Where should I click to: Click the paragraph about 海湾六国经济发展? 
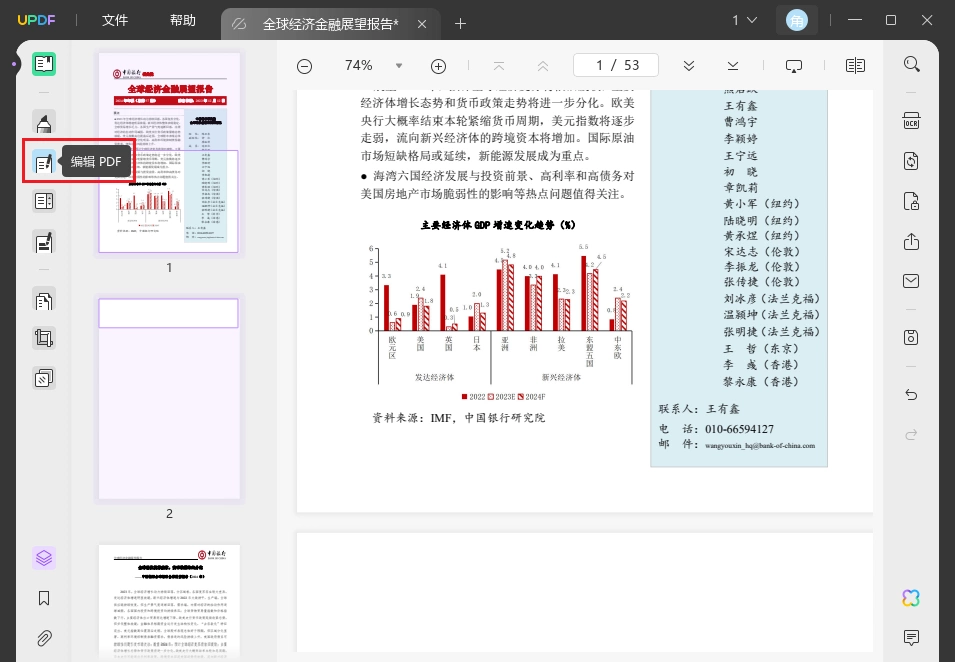tap(498, 185)
